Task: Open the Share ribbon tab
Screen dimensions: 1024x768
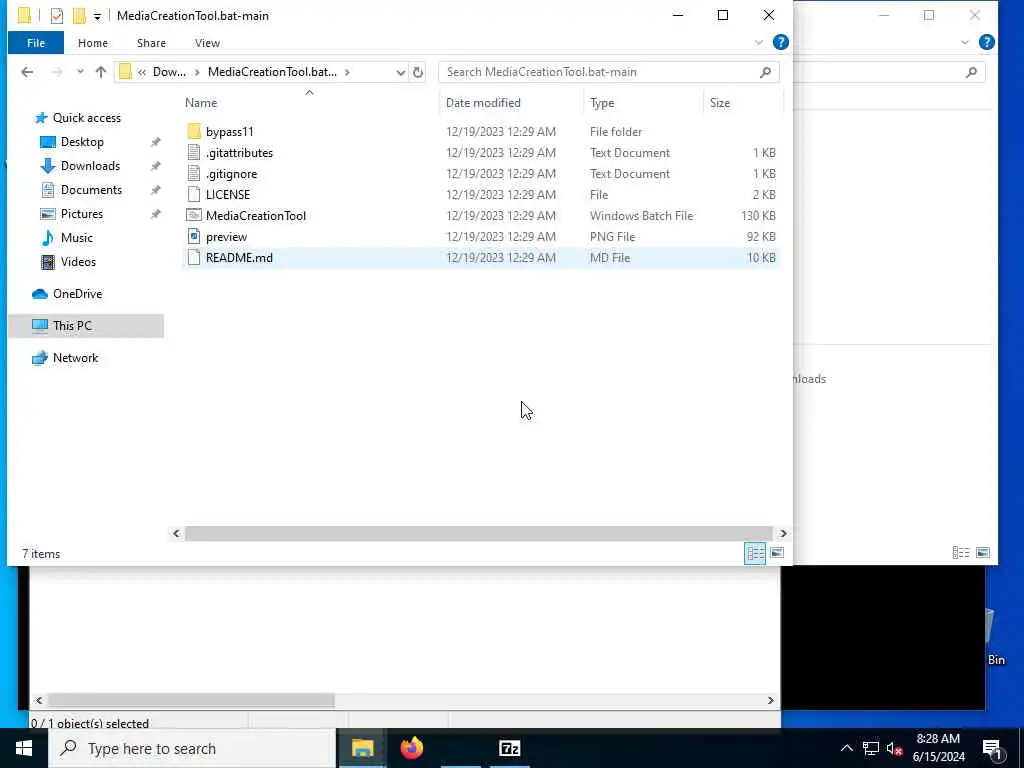Action: (151, 43)
